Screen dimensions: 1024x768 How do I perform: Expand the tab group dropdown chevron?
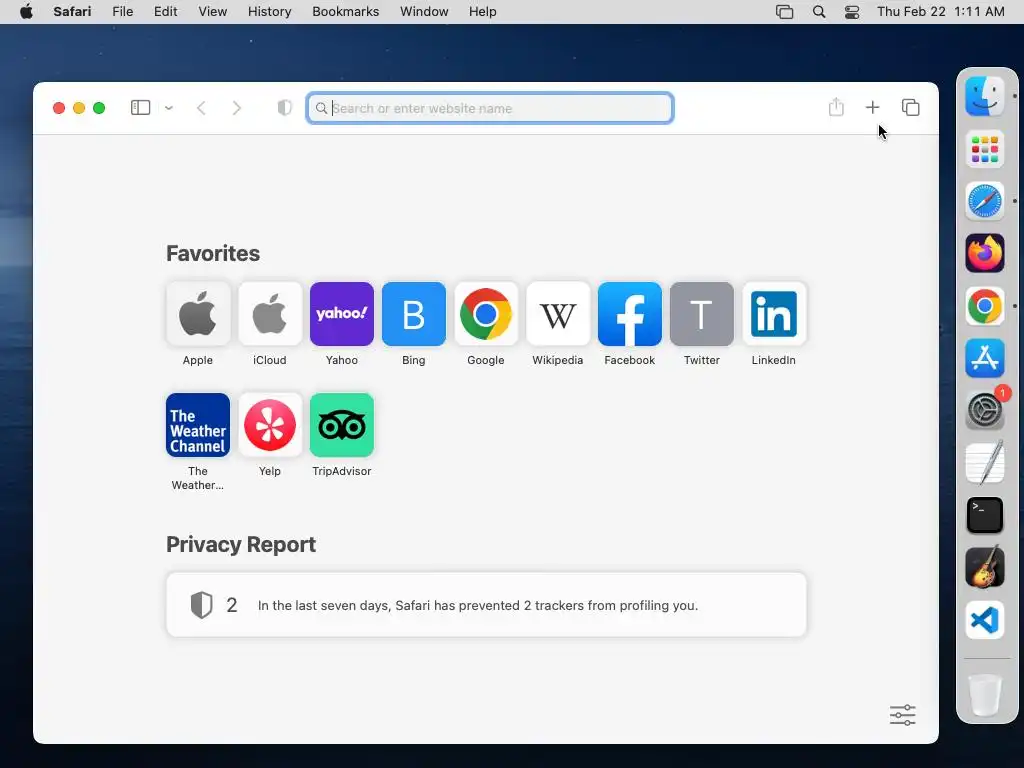pos(168,108)
